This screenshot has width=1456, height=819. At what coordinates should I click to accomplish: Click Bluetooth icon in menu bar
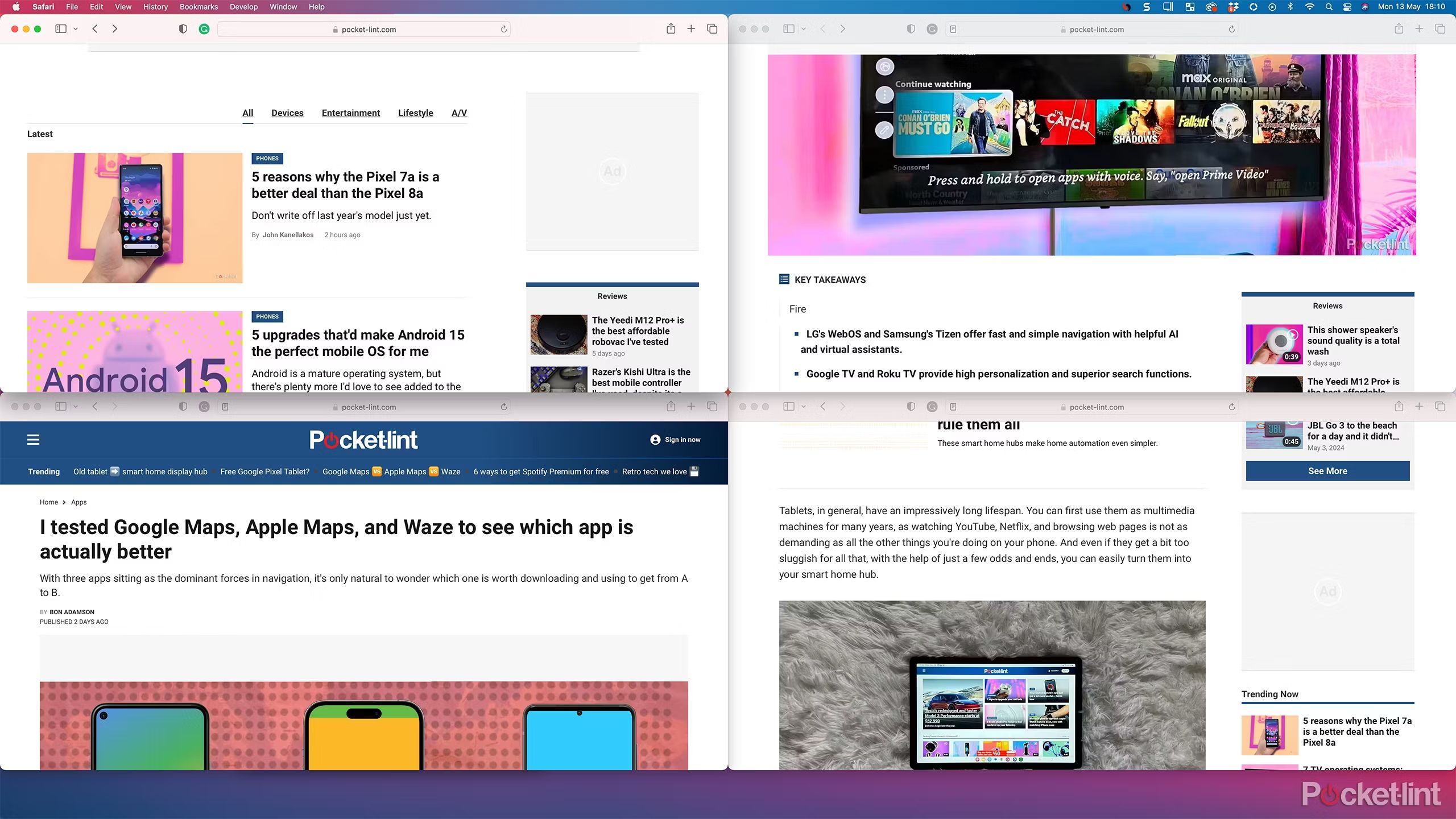1290,7
